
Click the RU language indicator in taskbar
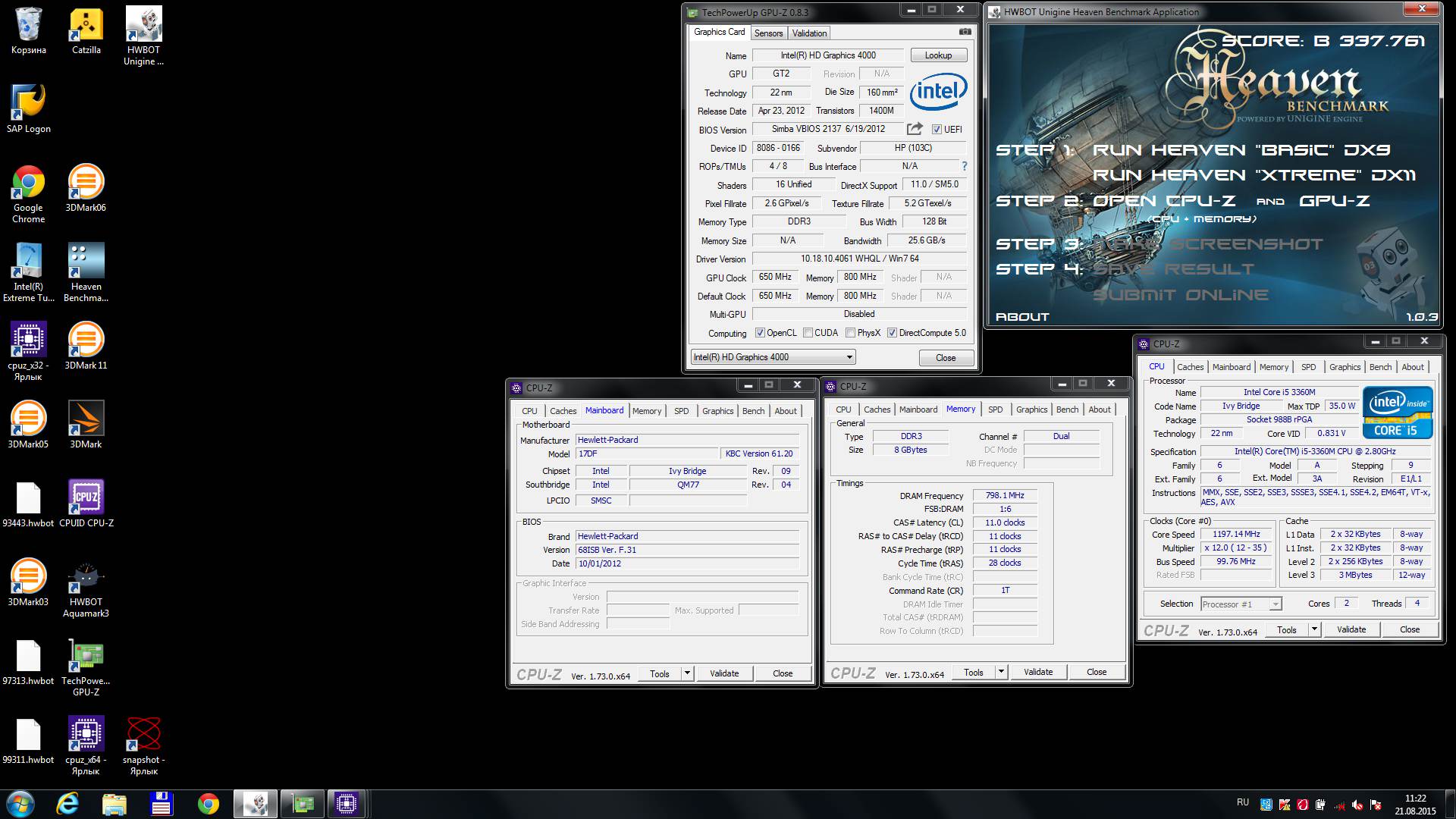1243,802
